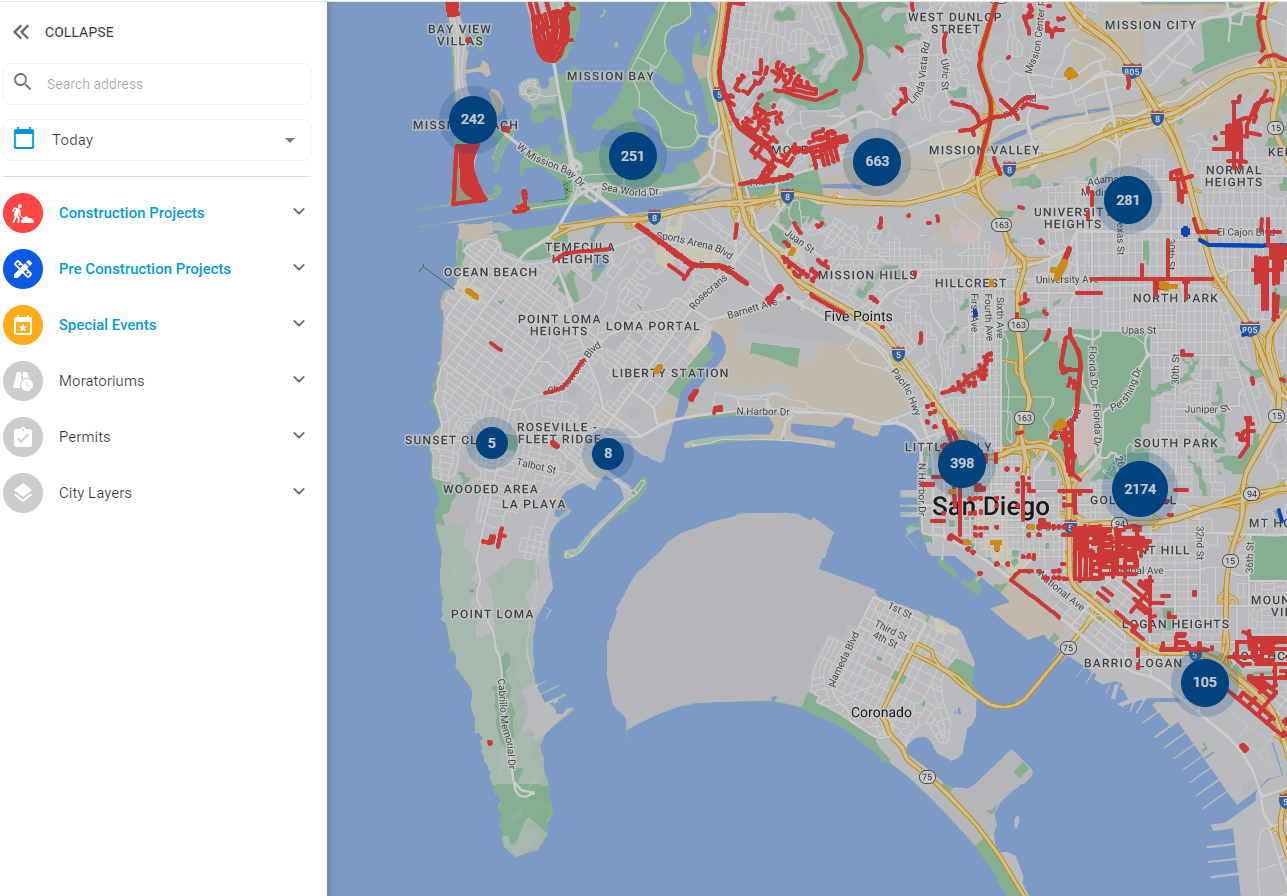Click the blue Pre Construction Projects icon
Image resolution: width=1287 pixels, height=896 pixels.
point(23,269)
